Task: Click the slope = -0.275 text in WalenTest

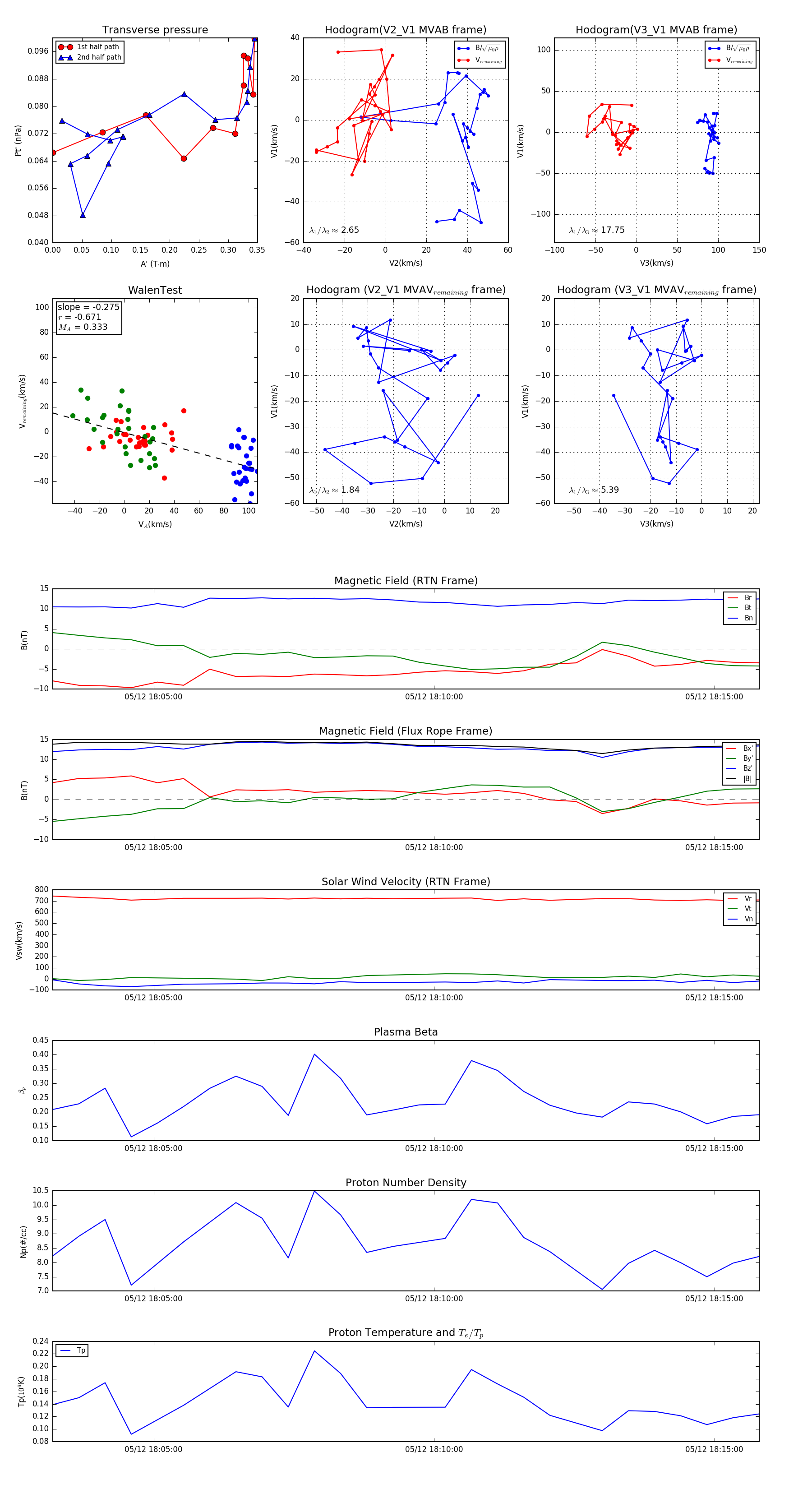Action: 88,307
